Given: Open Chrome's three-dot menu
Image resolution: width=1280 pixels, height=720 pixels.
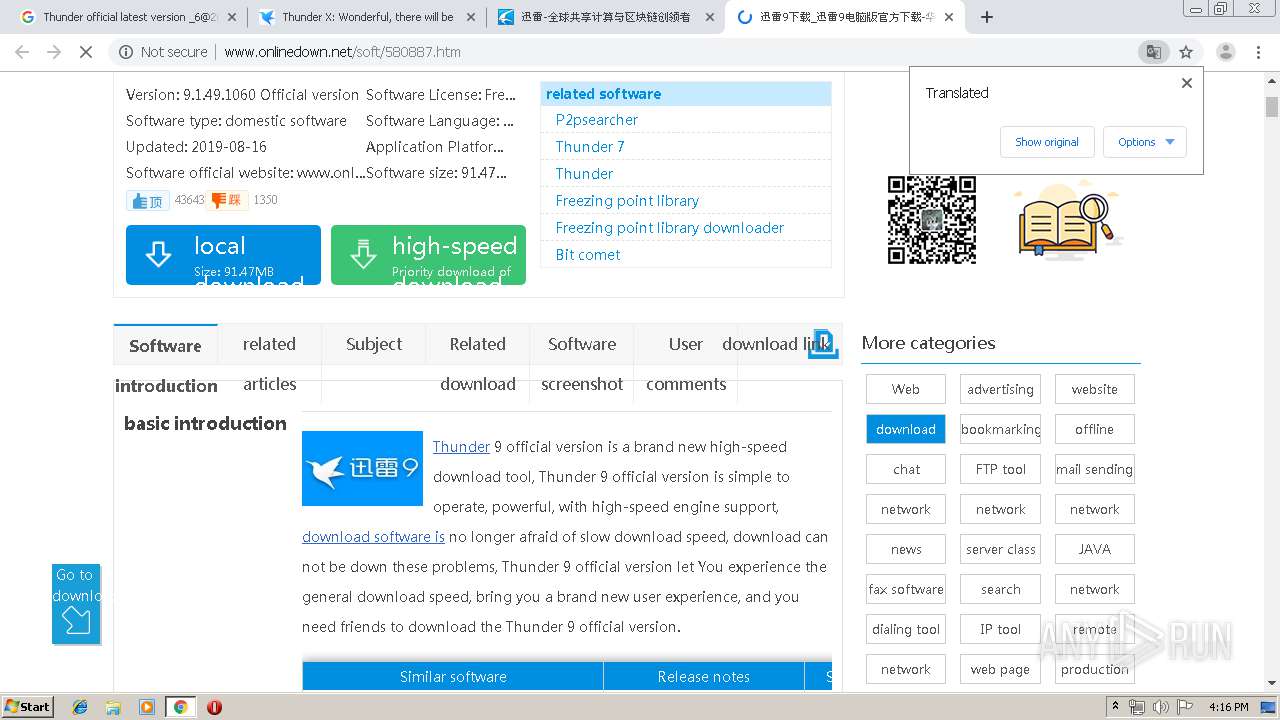Looking at the screenshot, I should [x=1258, y=52].
